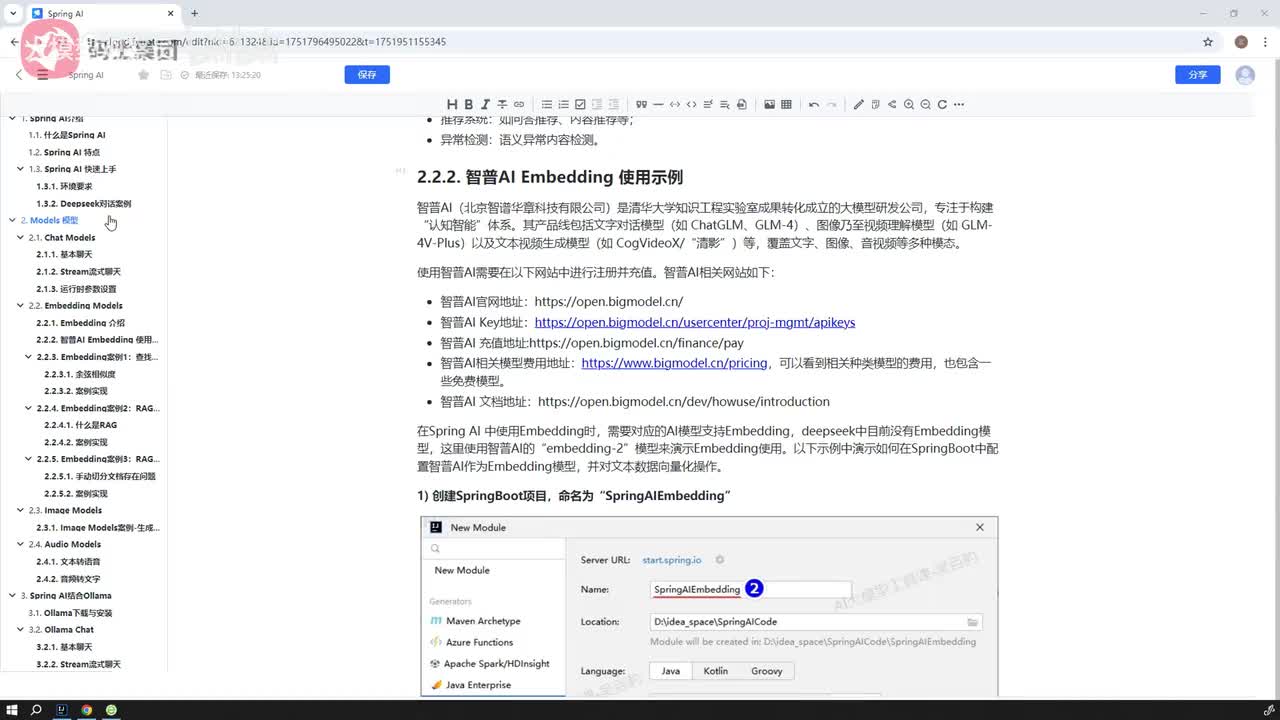Open the user avatar beside 分享

(x=1245, y=75)
